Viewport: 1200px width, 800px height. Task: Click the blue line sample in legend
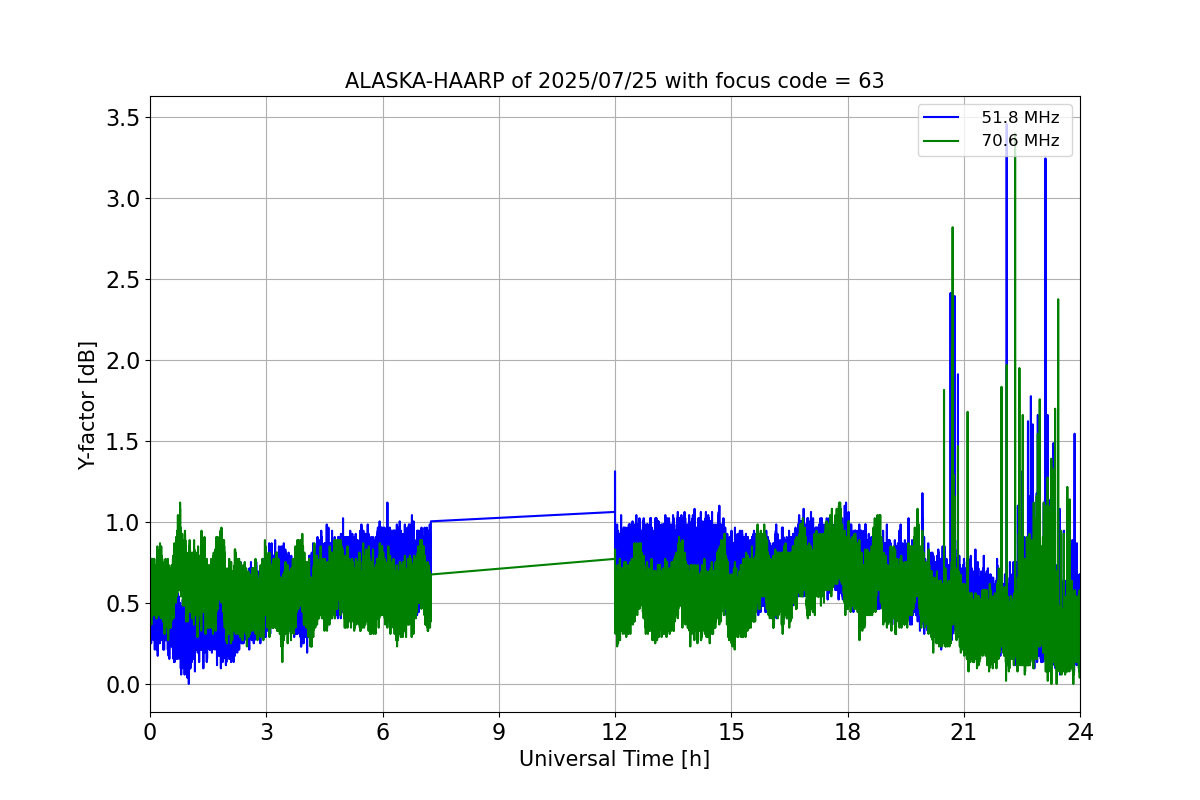click(942, 118)
